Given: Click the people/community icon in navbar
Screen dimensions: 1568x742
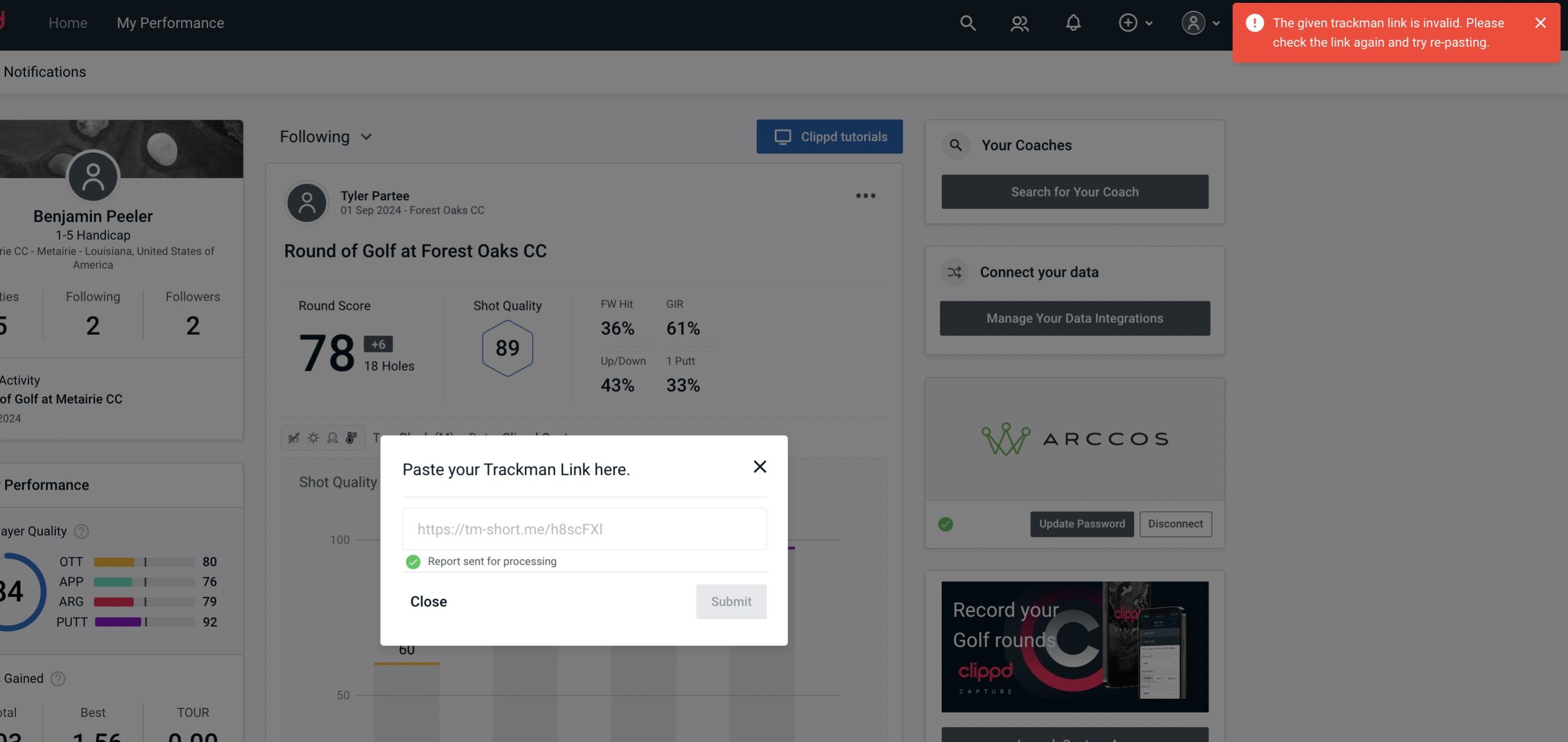Looking at the screenshot, I should point(1019,22).
